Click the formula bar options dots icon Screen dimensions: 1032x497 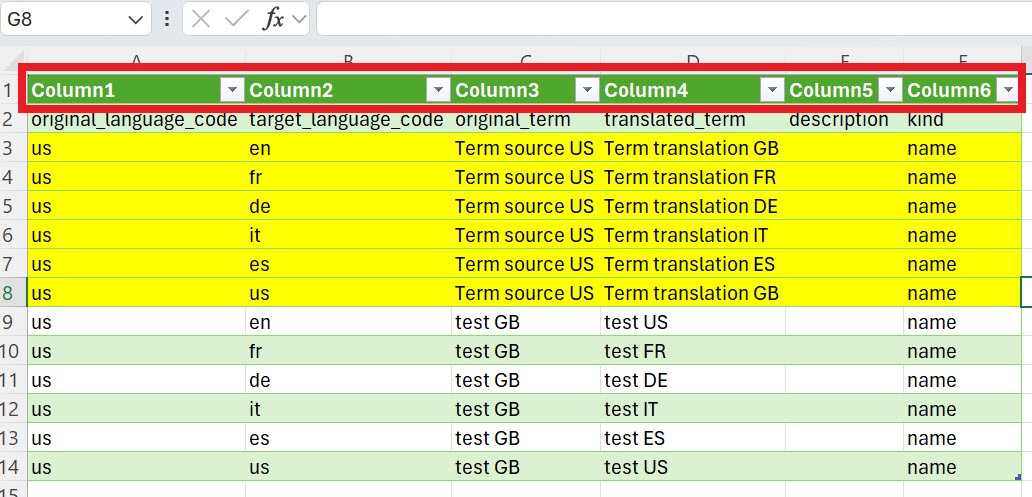point(166,20)
